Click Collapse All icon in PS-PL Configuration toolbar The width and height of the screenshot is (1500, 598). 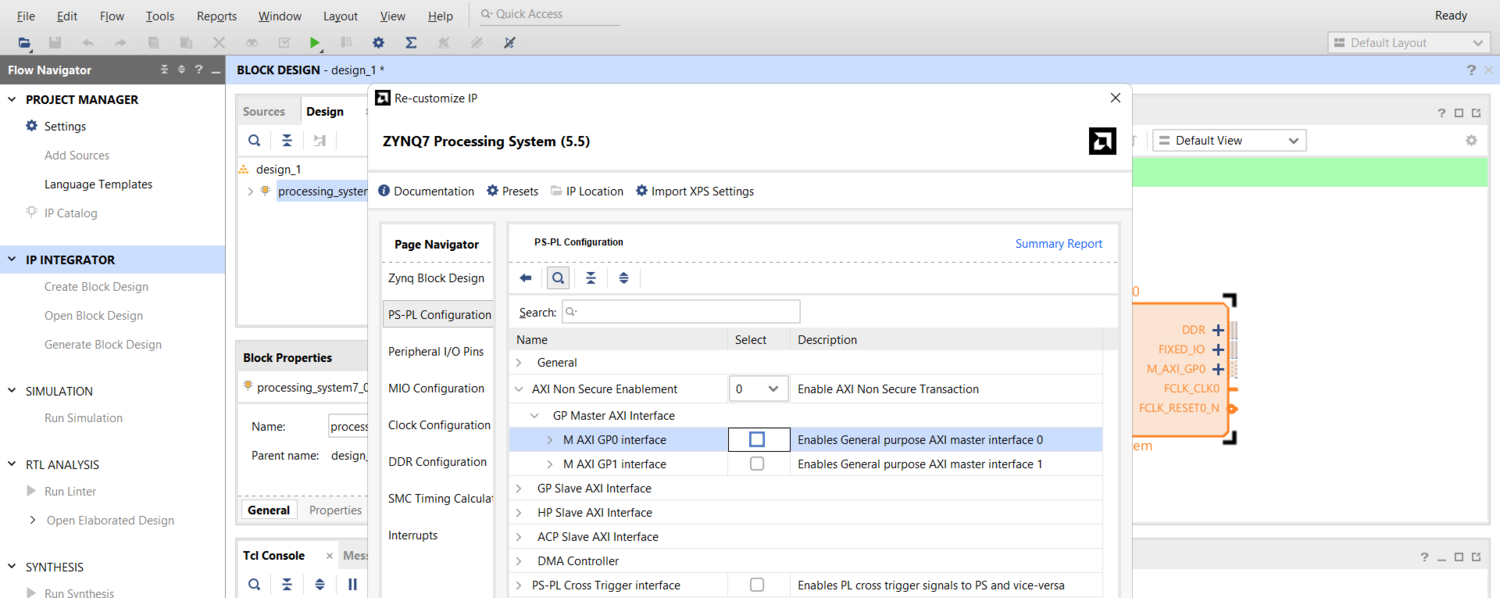point(591,278)
